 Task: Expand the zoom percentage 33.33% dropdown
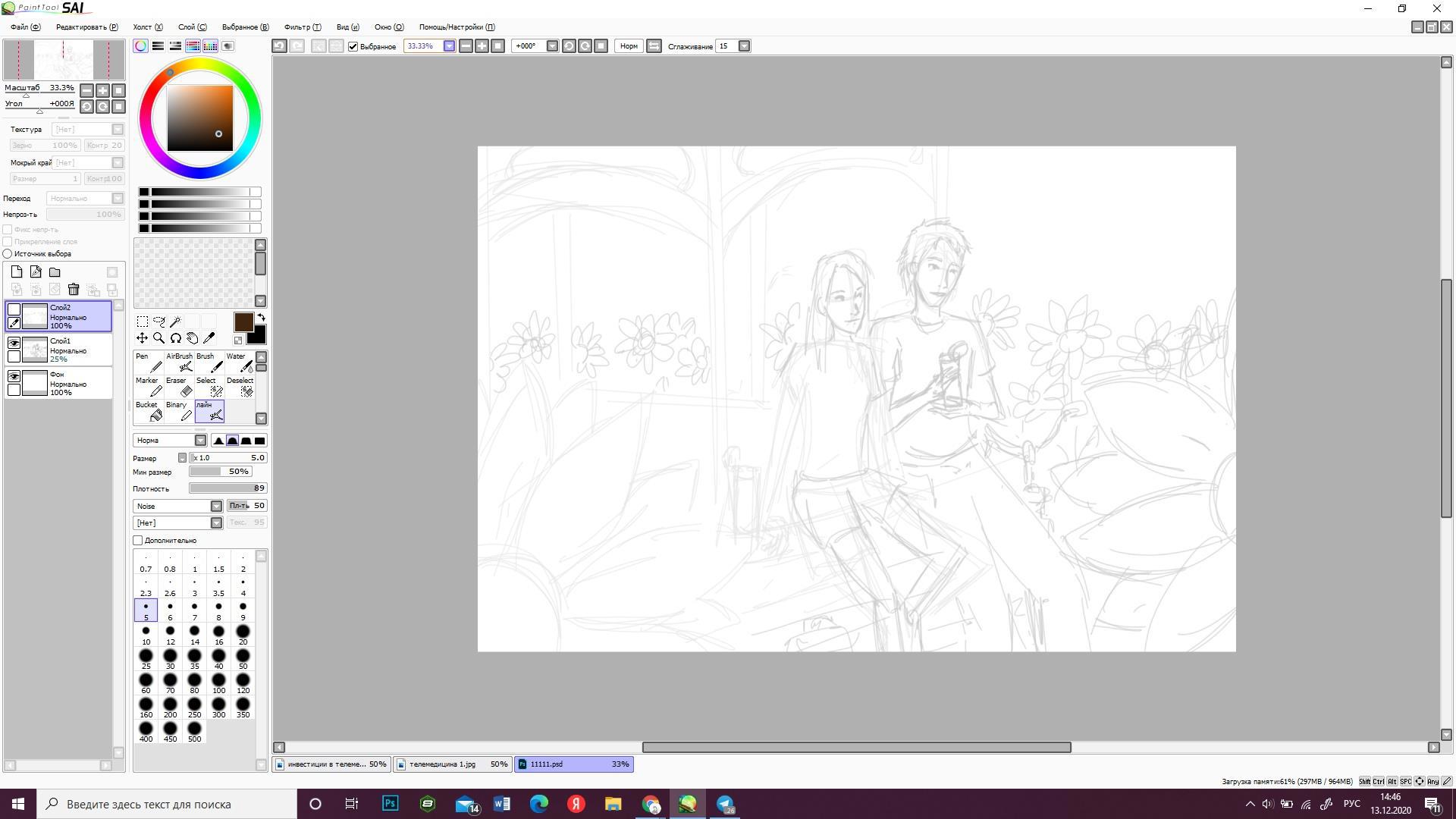(449, 46)
